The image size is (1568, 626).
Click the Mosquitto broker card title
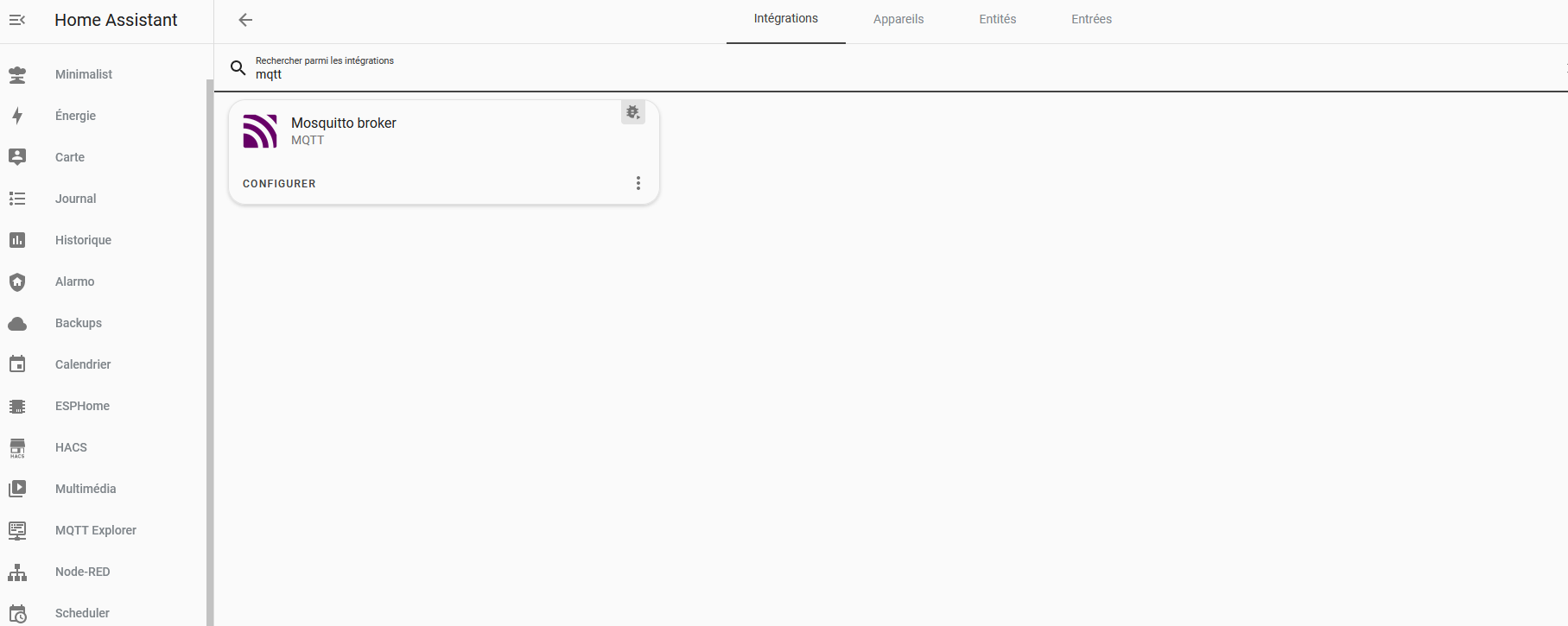(x=344, y=123)
